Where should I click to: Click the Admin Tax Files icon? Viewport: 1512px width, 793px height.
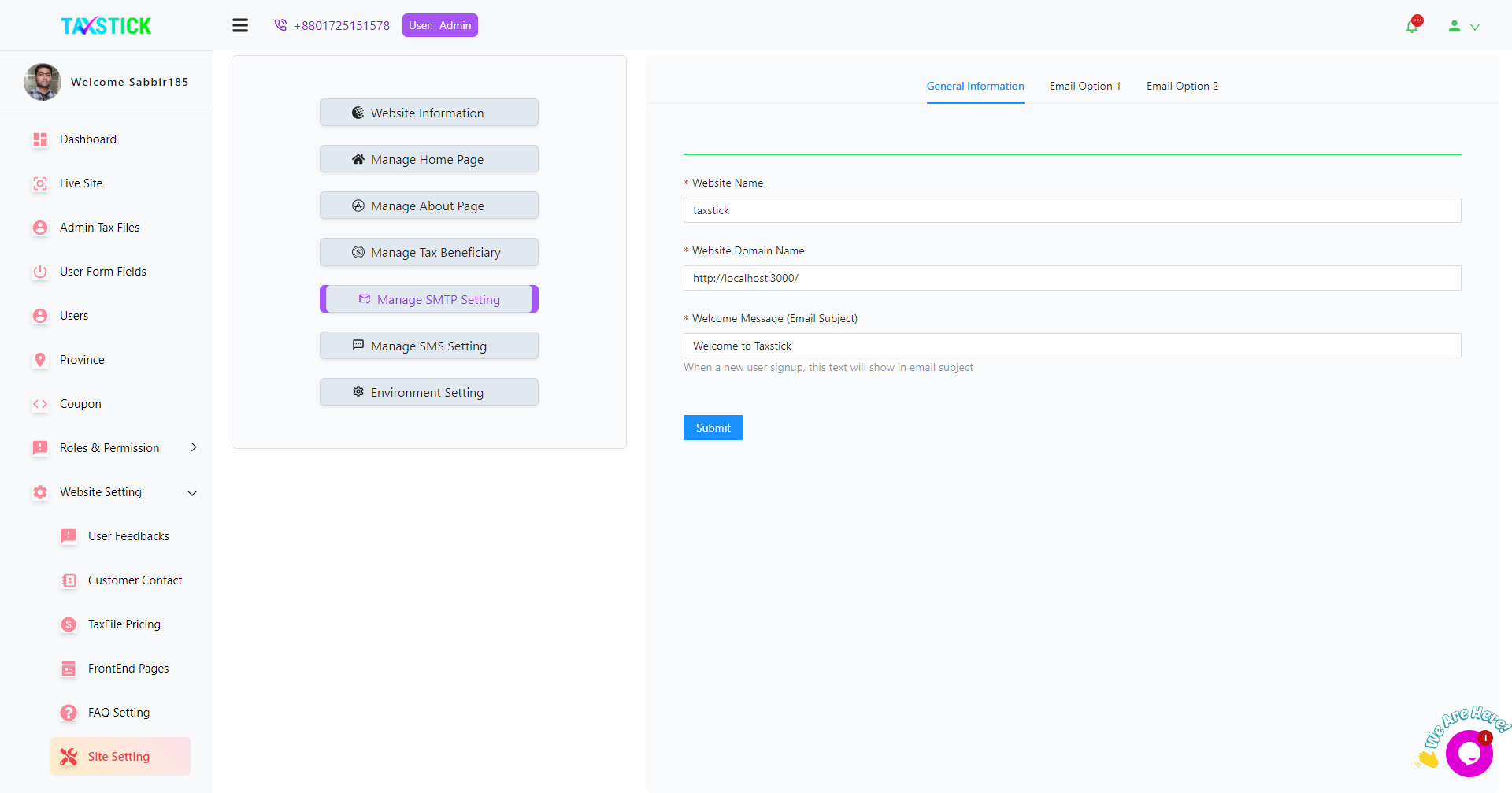(40, 228)
